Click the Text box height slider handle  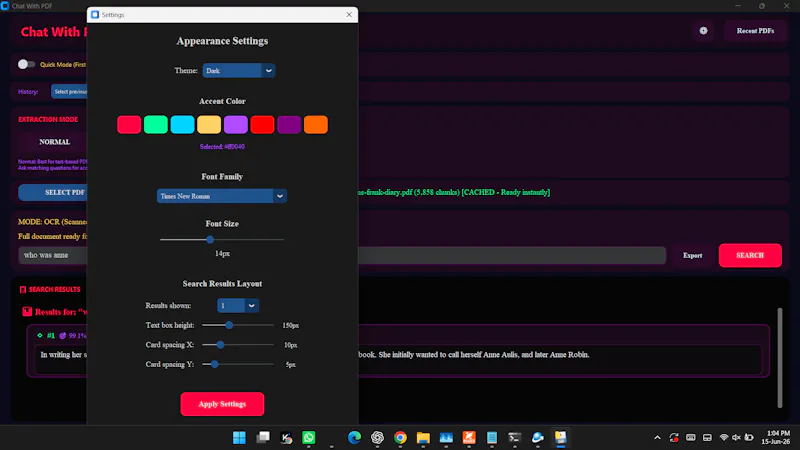click(x=229, y=325)
